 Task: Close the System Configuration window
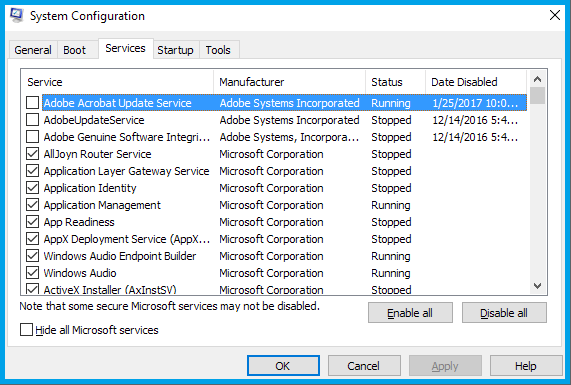[555, 15]
